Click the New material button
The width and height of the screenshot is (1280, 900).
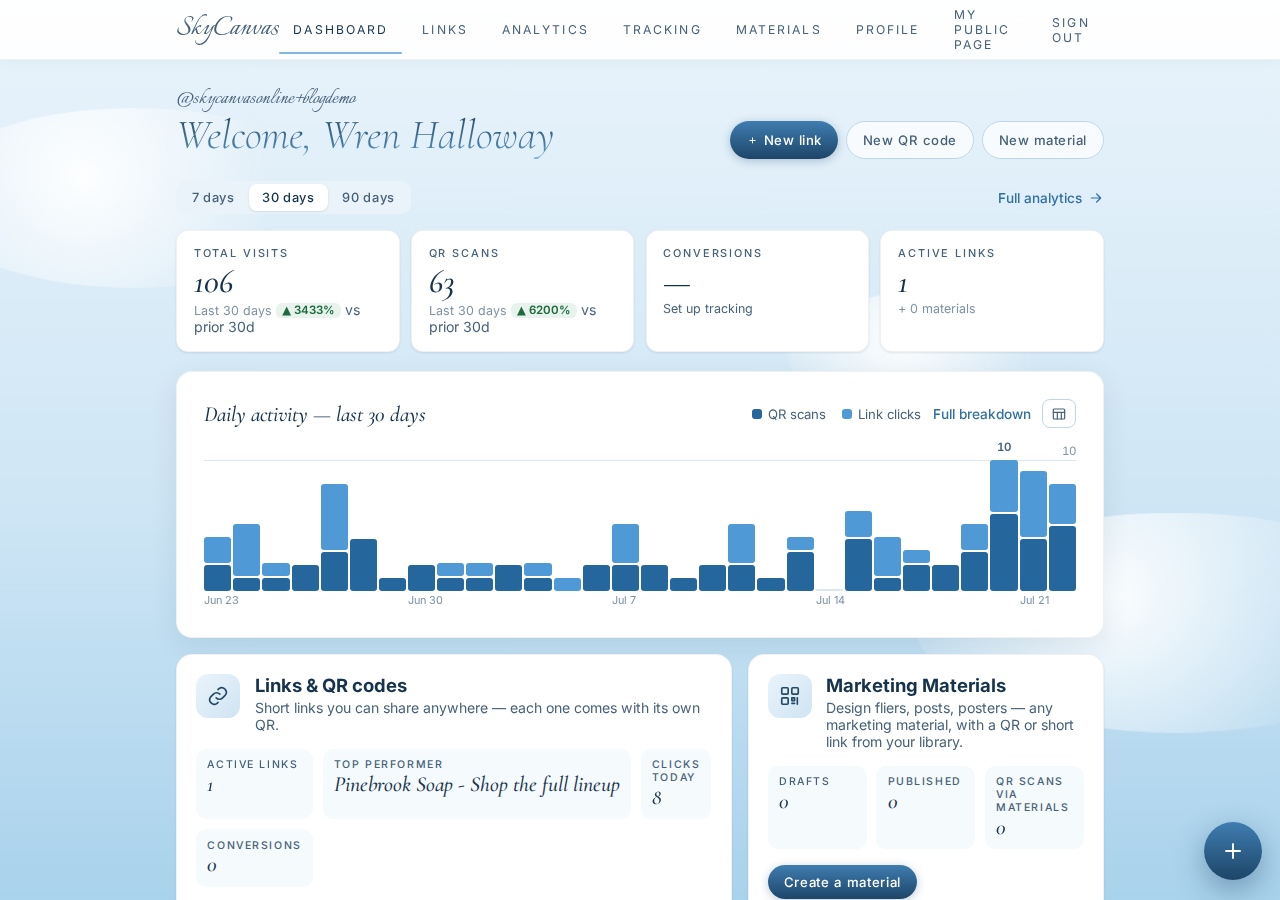coord(1043,140)
